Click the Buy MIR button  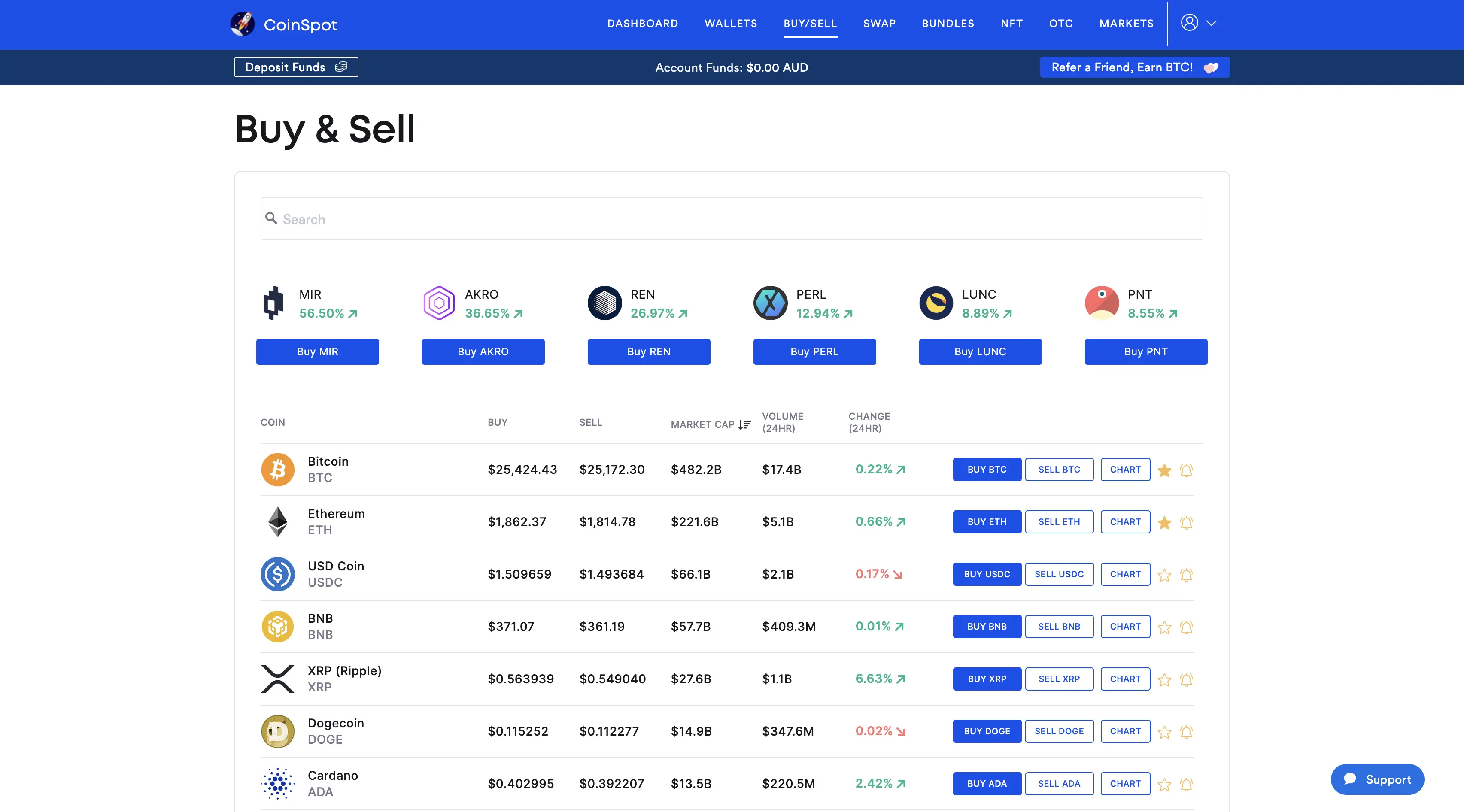(317, 352)
